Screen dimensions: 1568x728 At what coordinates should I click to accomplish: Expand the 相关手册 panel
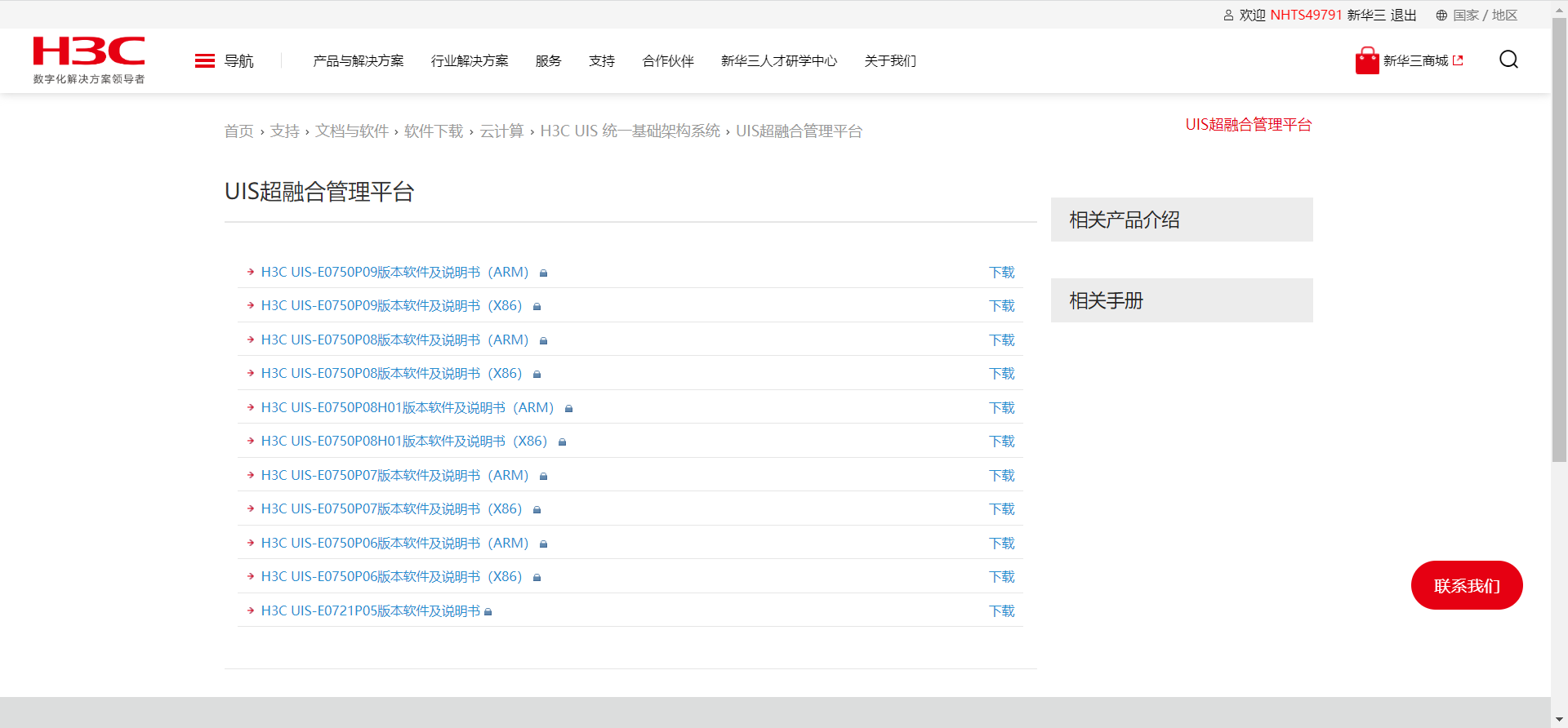[1182, 300]
